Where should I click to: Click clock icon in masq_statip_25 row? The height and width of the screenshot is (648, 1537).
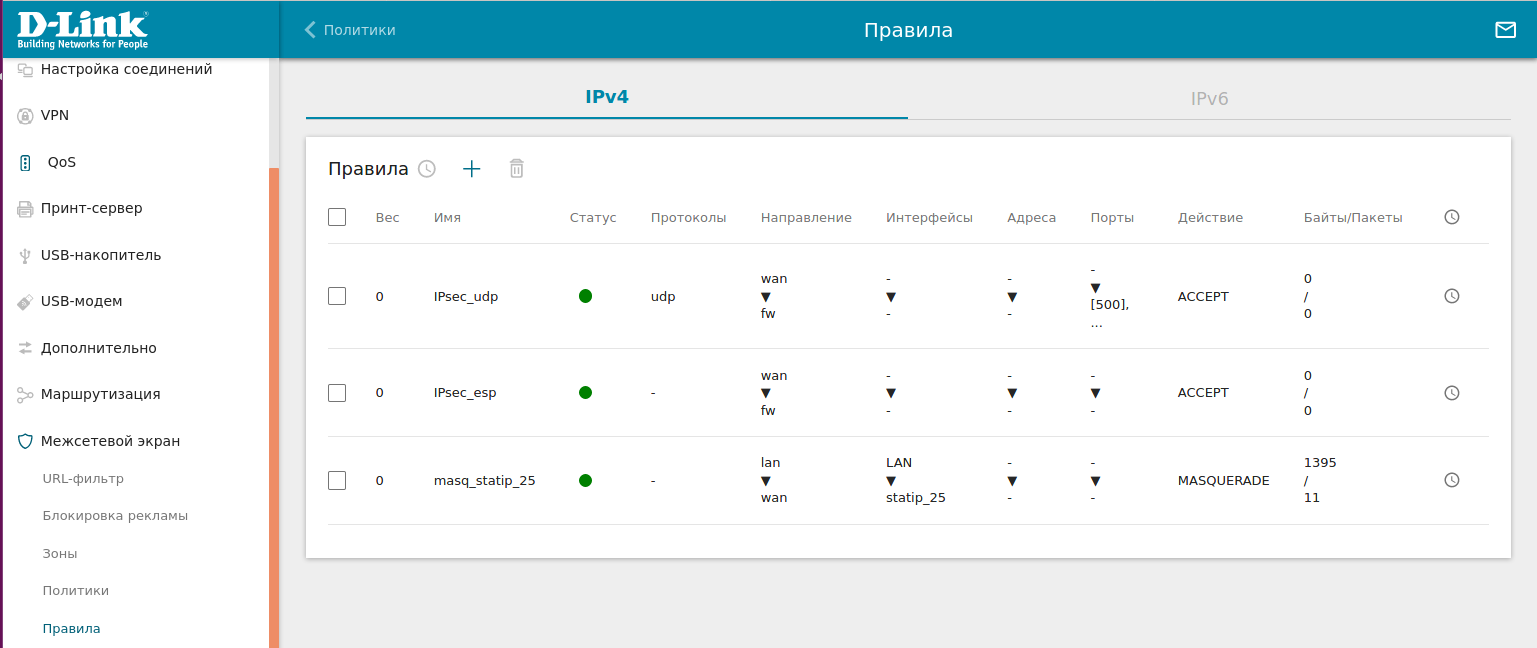(x=1452, y=480)
